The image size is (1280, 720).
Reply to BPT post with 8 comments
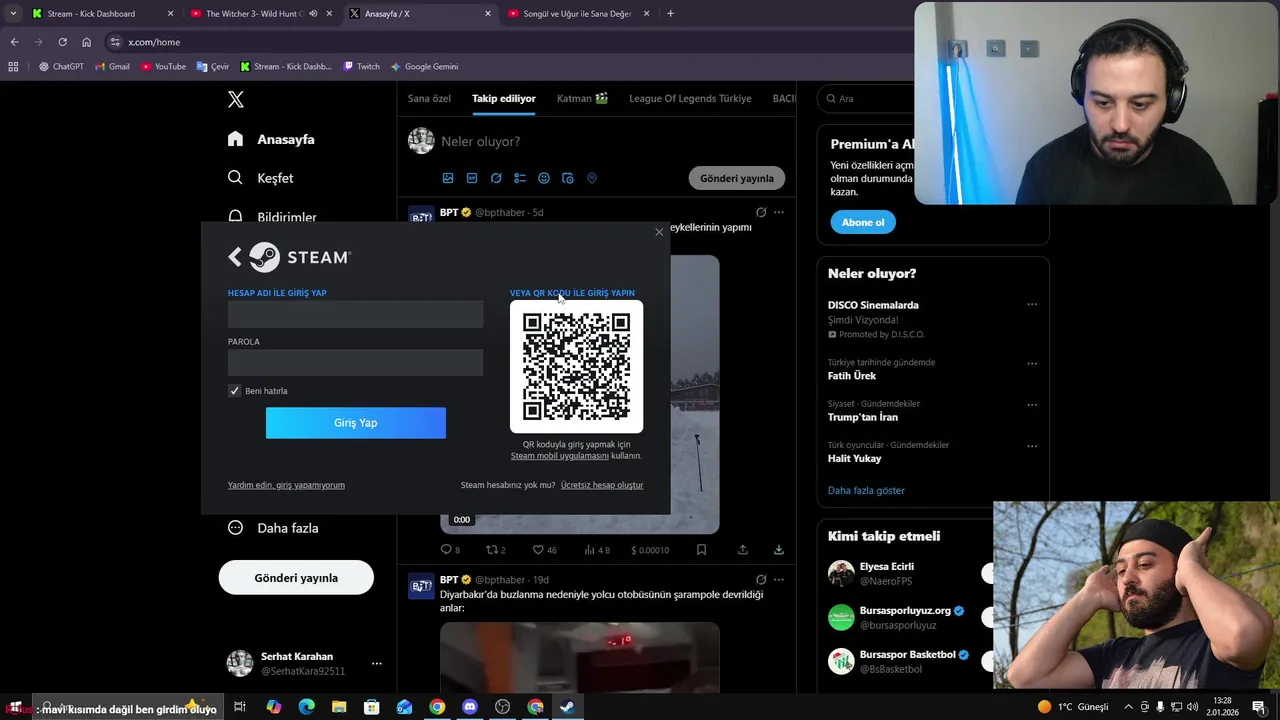point(450,550)
